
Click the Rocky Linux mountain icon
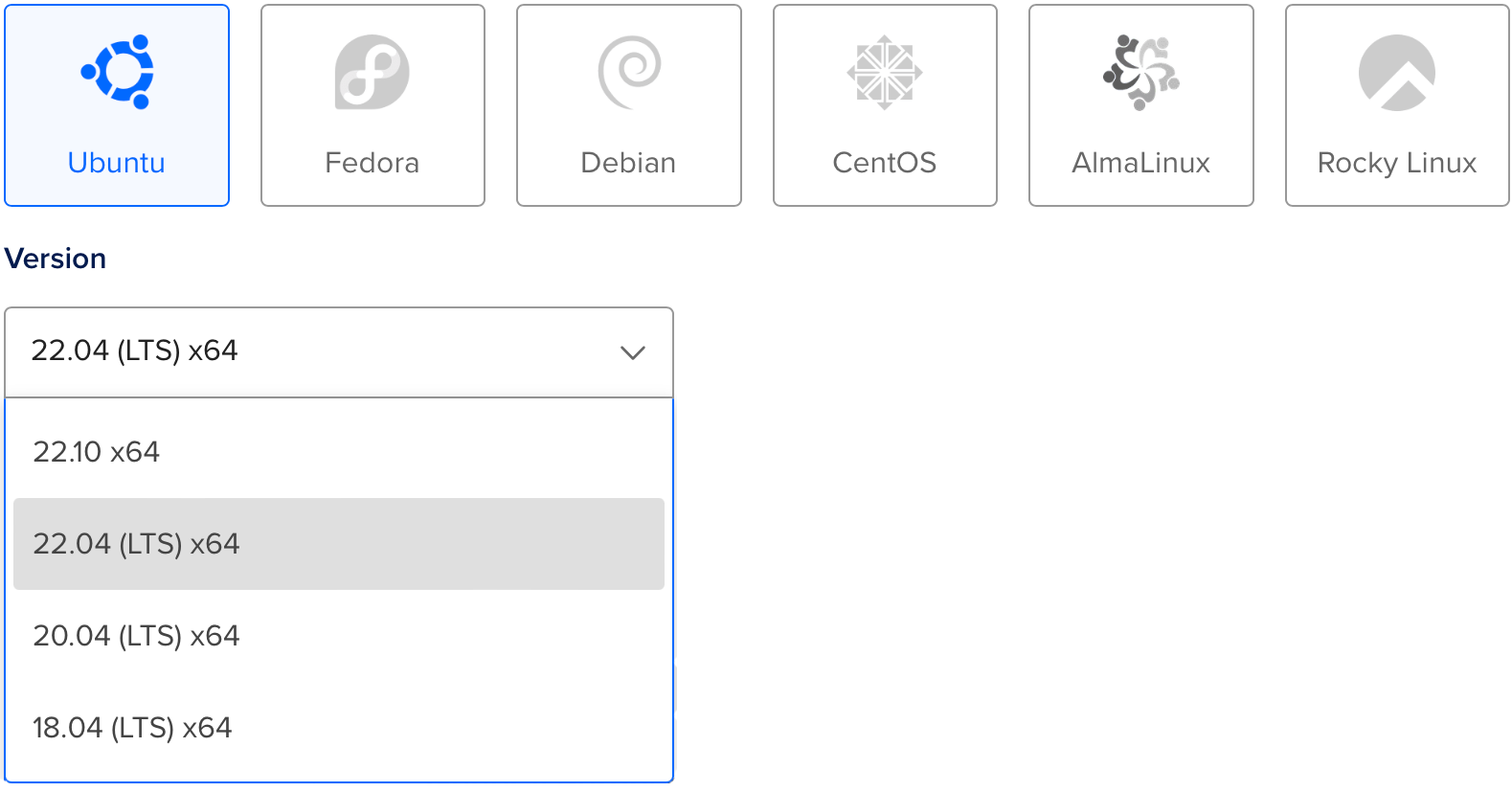click(x=1395, y=71)
